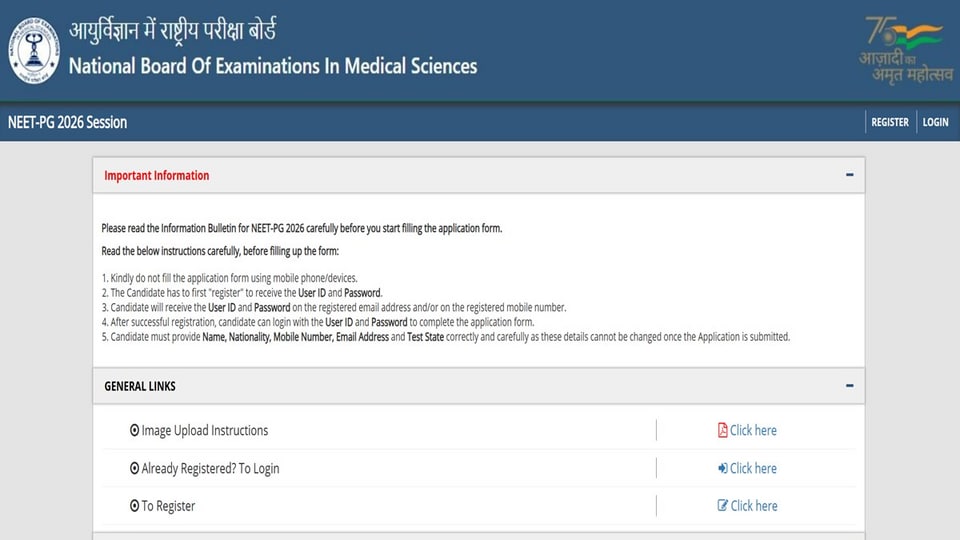
Task: Click the PDF icon for Image Upload Instructions
Action: [722, 430]
